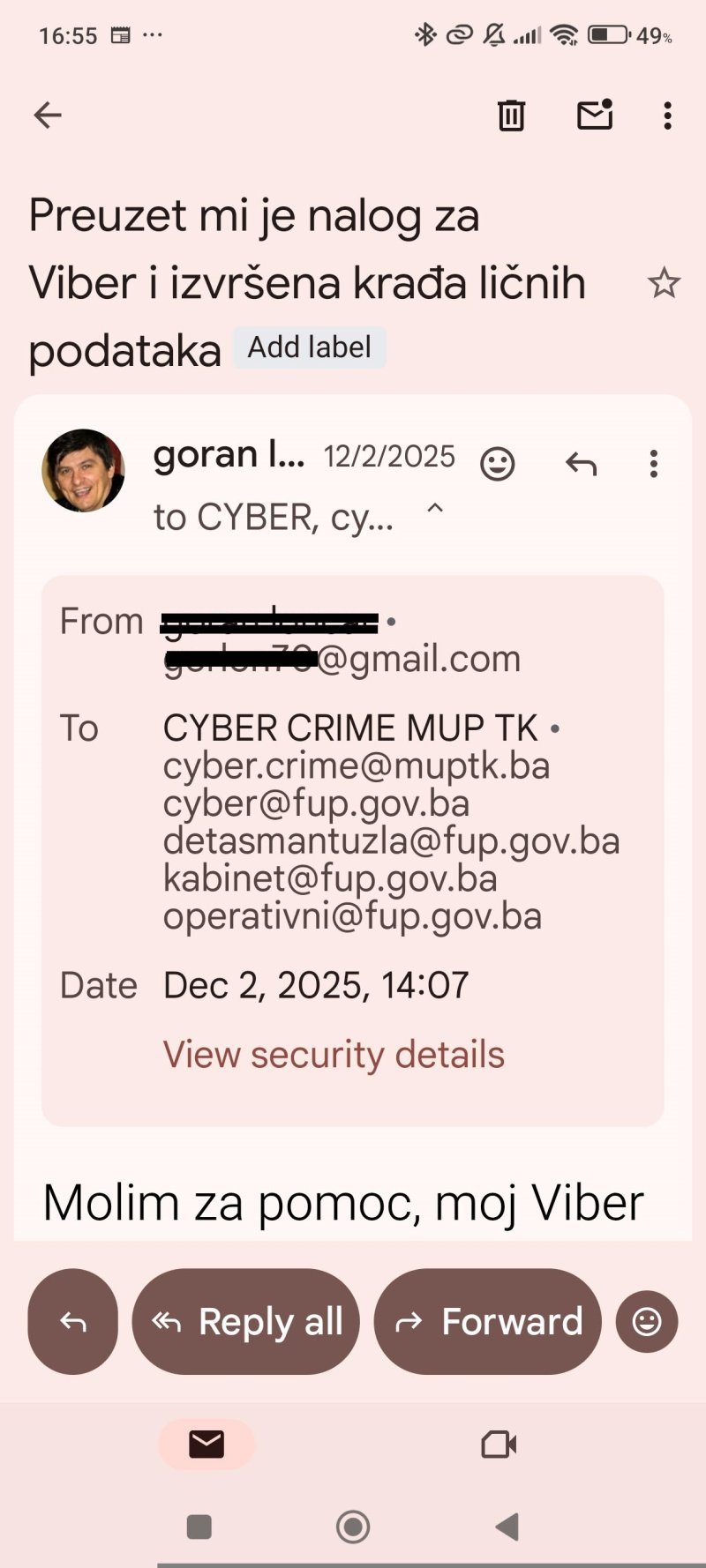Tap the back arrow to return to inbox
The width and height of the screenshot is (706, 1568).
(x=47, y=115)
